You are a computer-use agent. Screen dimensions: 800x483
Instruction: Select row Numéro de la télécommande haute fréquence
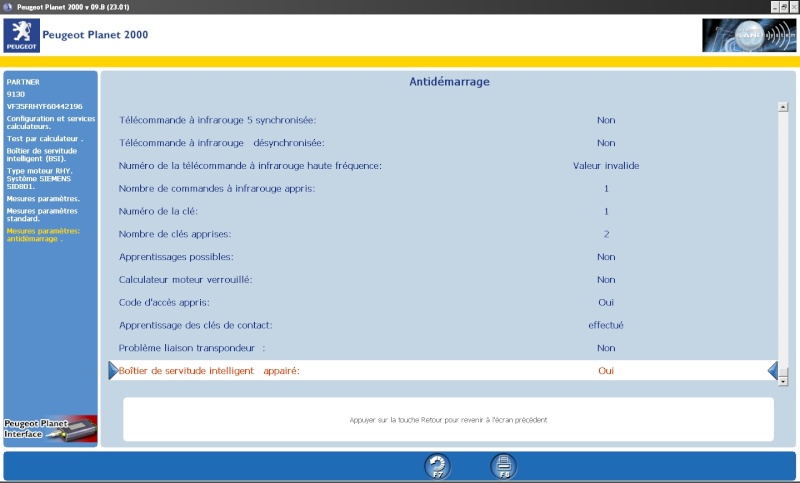443,165
